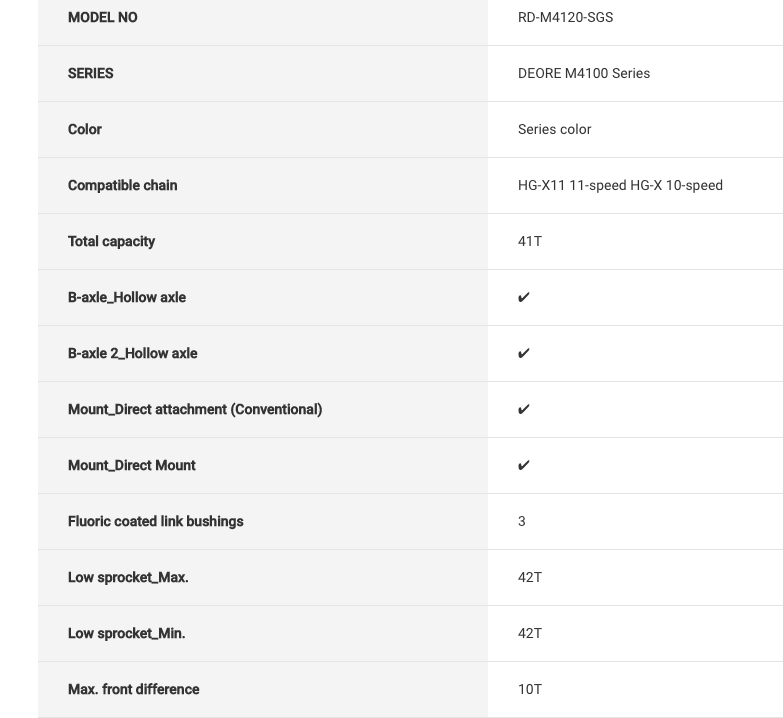Click the SERIES row label
The image size is (783, 718).
coord(91,74)
